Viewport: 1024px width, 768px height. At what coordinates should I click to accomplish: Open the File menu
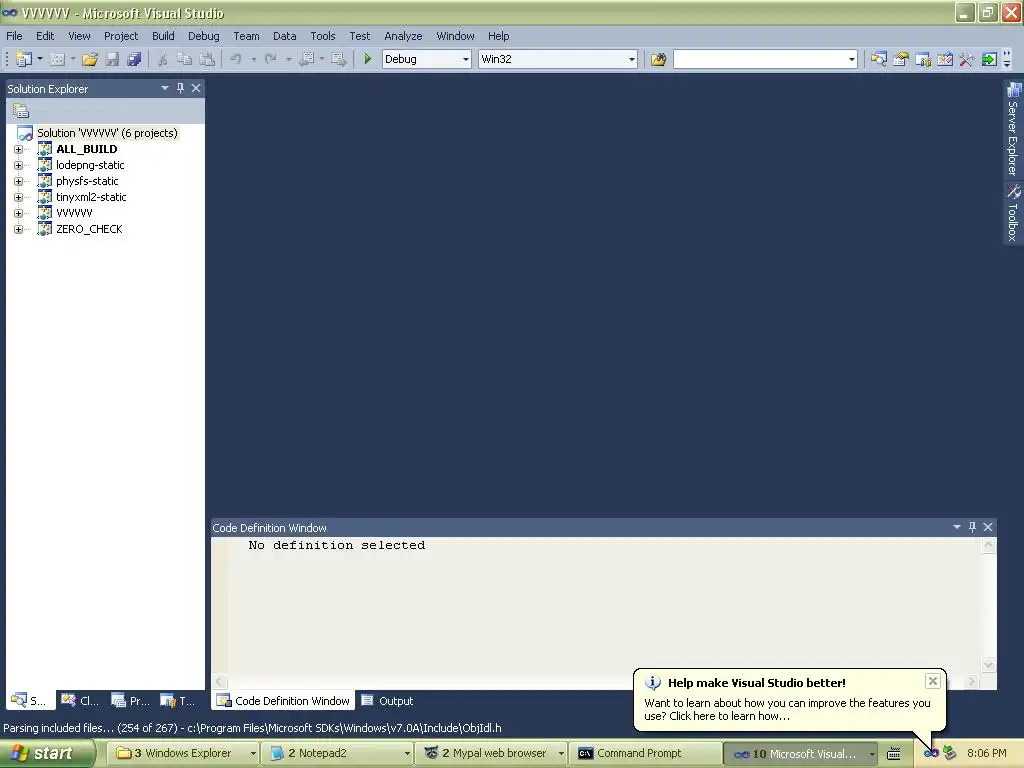pos(14,36)
